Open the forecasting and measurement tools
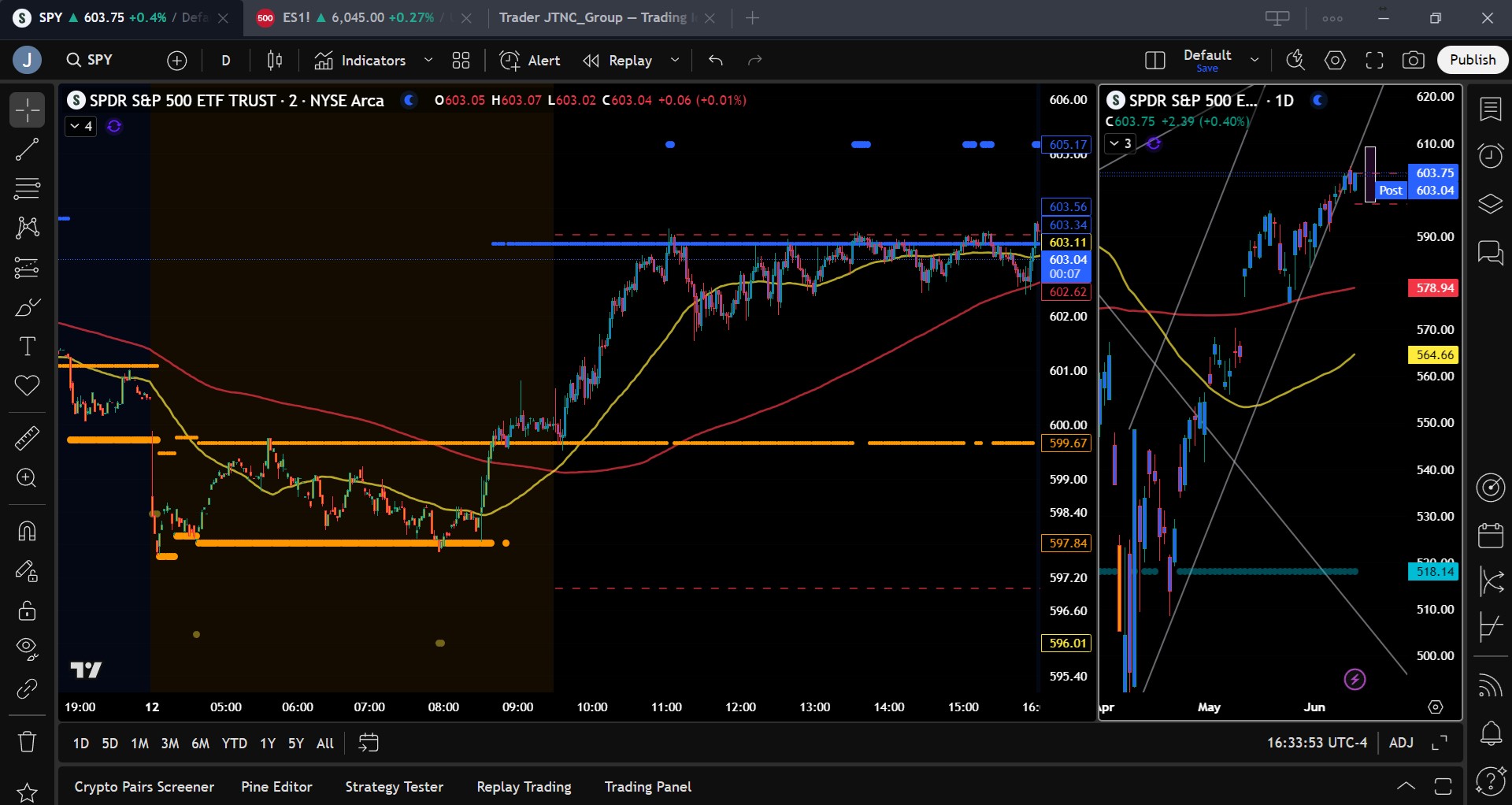This screenshot has width=1512, height=805. [27, 268]
